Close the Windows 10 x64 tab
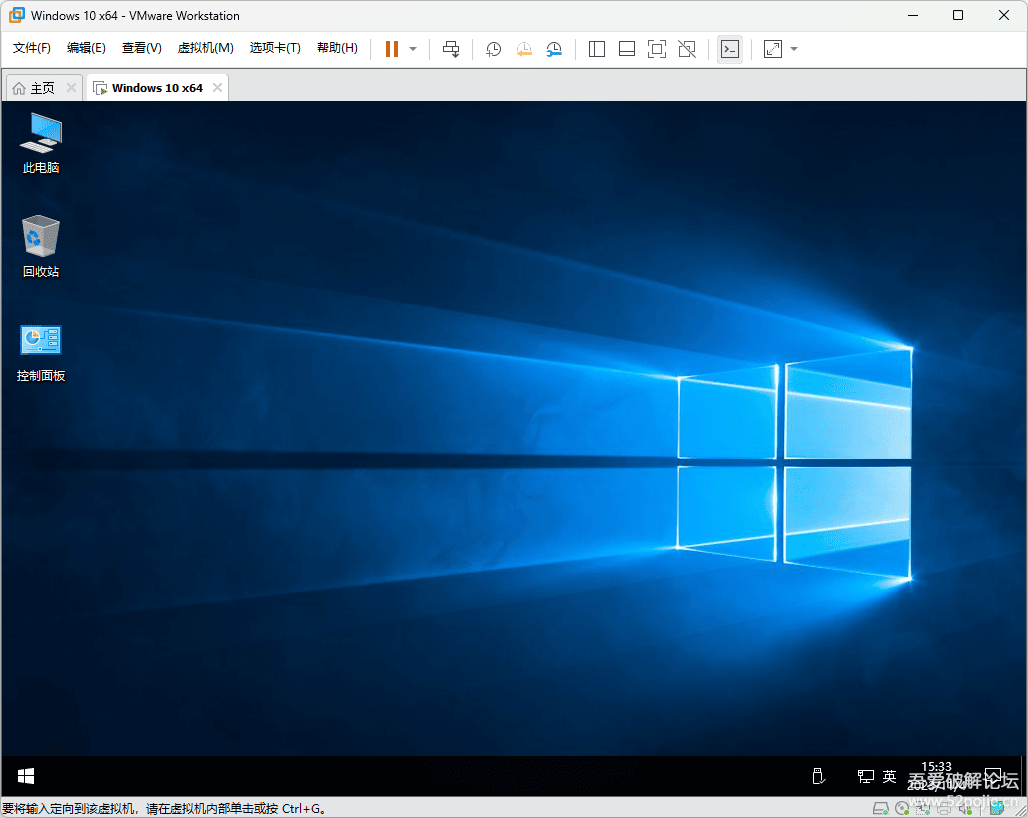 click(x=218, y=87)
